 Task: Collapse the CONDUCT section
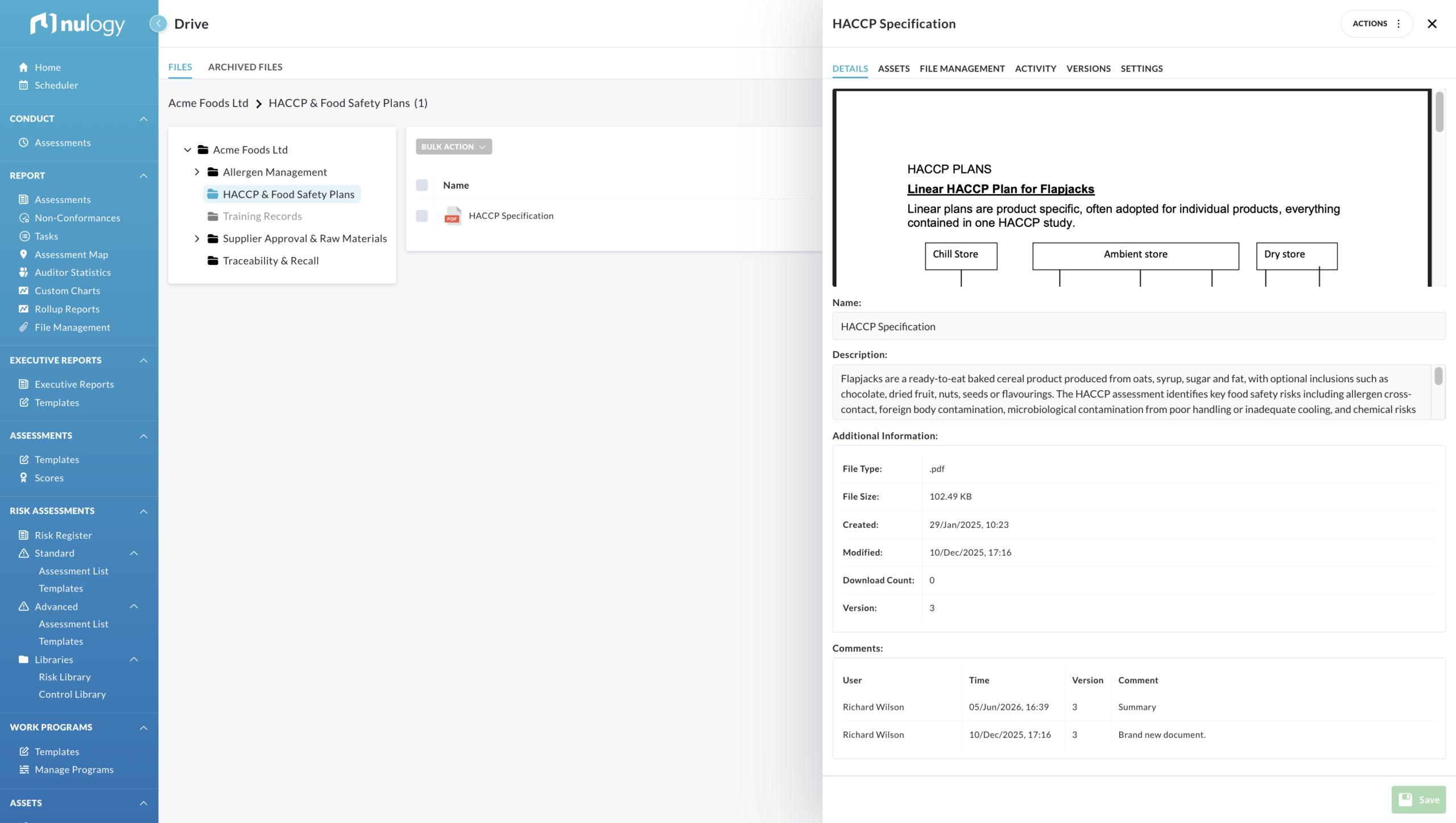tap(143, 118)
